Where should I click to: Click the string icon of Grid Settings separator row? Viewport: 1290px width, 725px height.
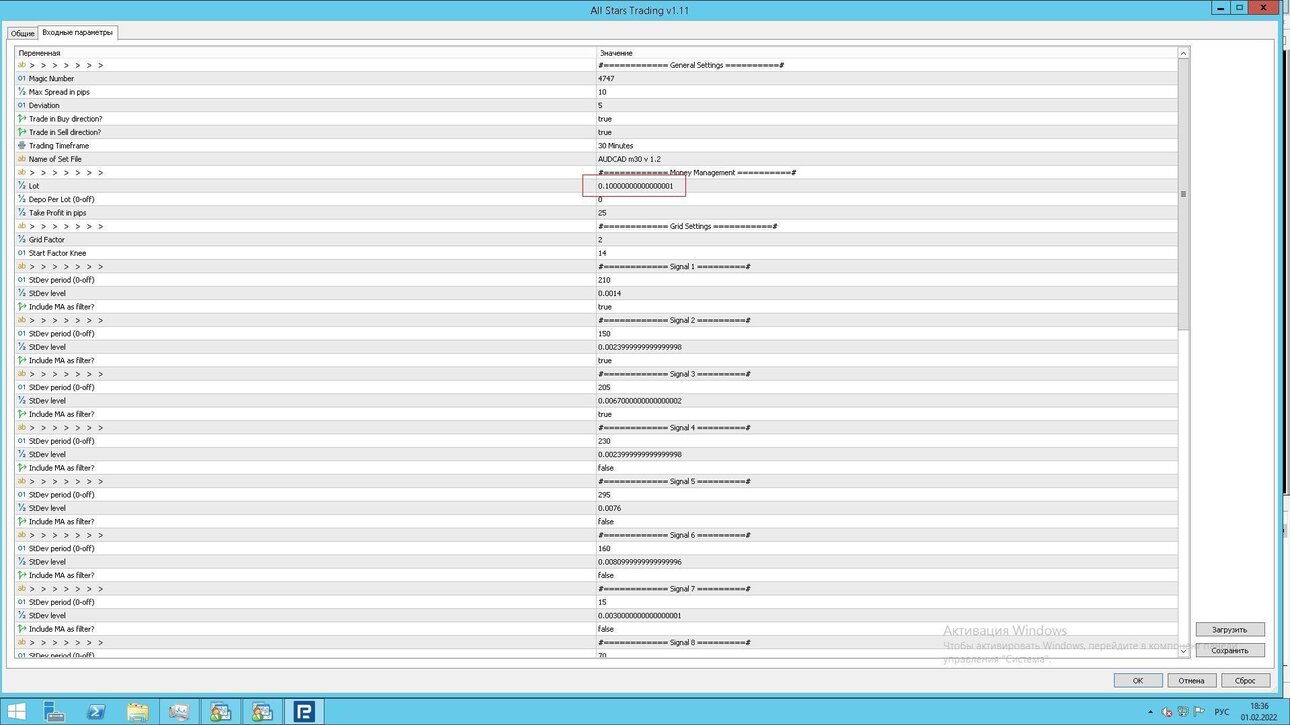22,226
